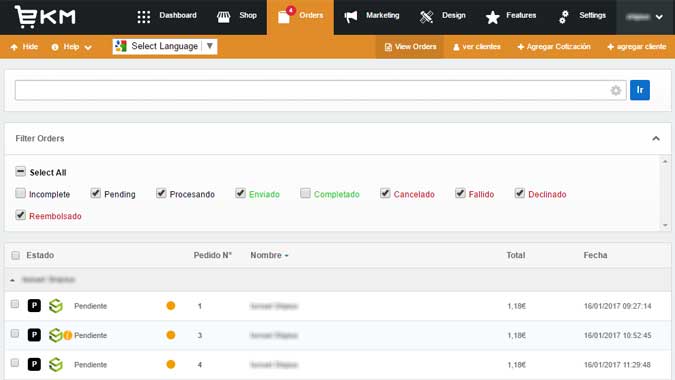Open the Dashboard grid icon
675x380 pixels.
point(143,17)
